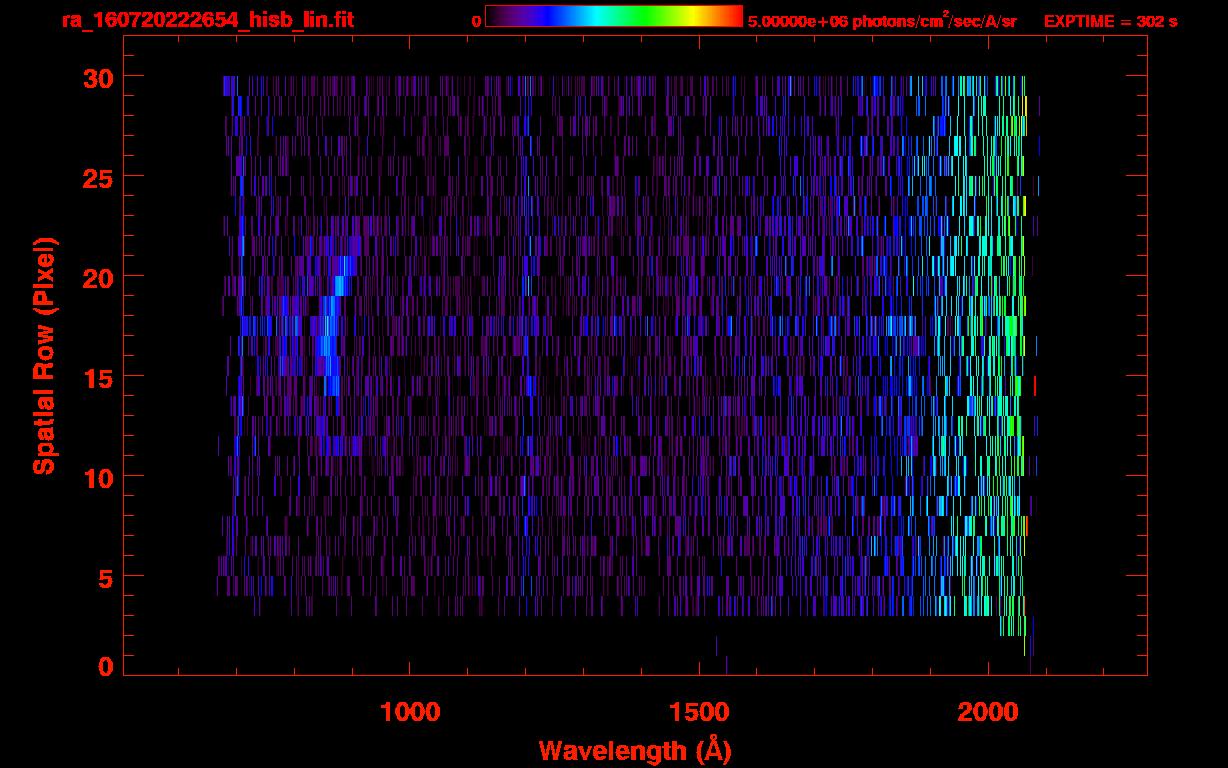Click the color bar maximum value 5.00000e+06 photons/cm²/sec/A/sr
The width and height of the screenshot is (1228, 768).
pyautogui.click(x=882, y=20)
